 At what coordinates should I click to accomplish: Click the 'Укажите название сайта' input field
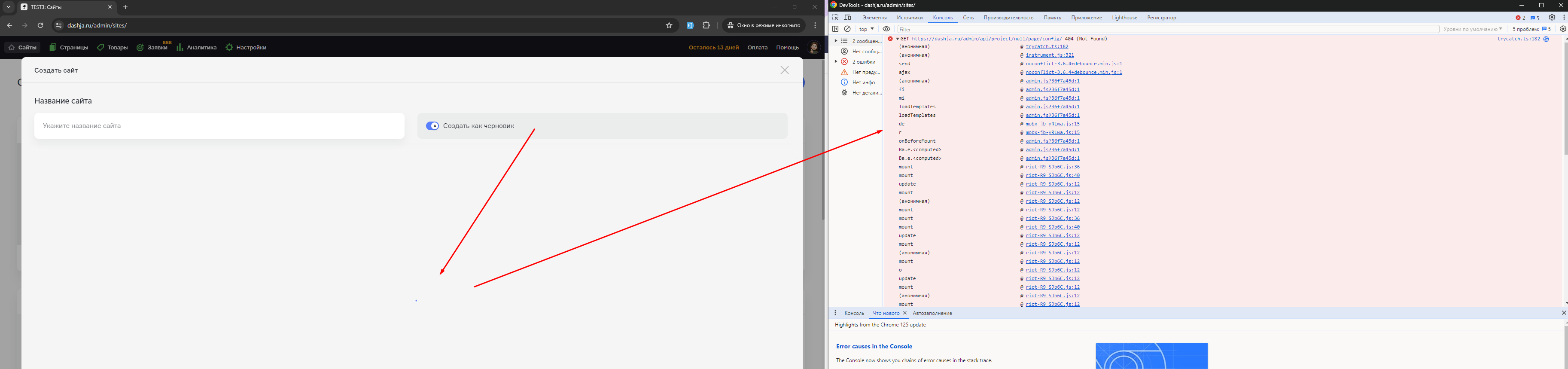(x=219, y=126)
